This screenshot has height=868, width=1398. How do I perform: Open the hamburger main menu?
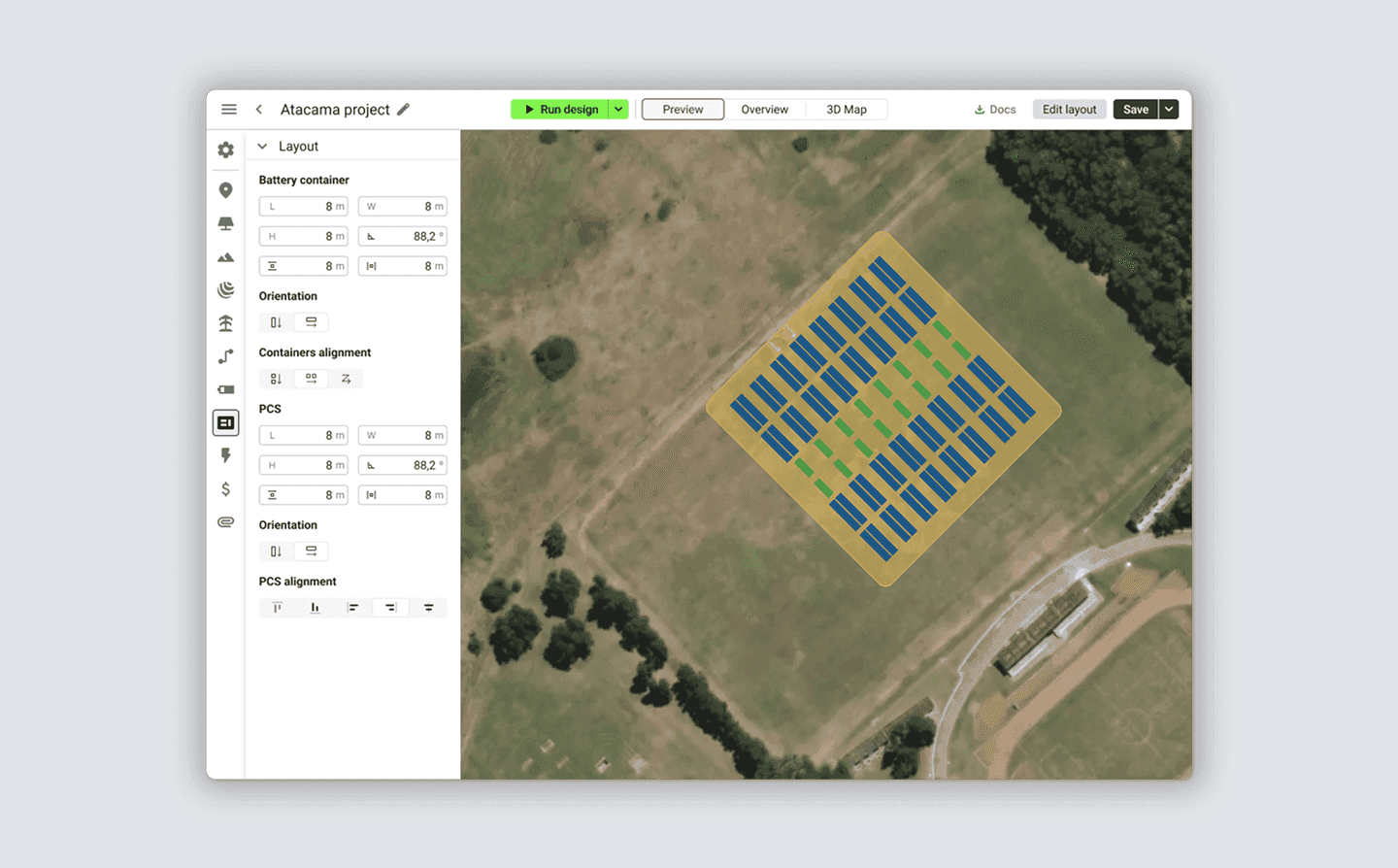(x=229, y=110)
